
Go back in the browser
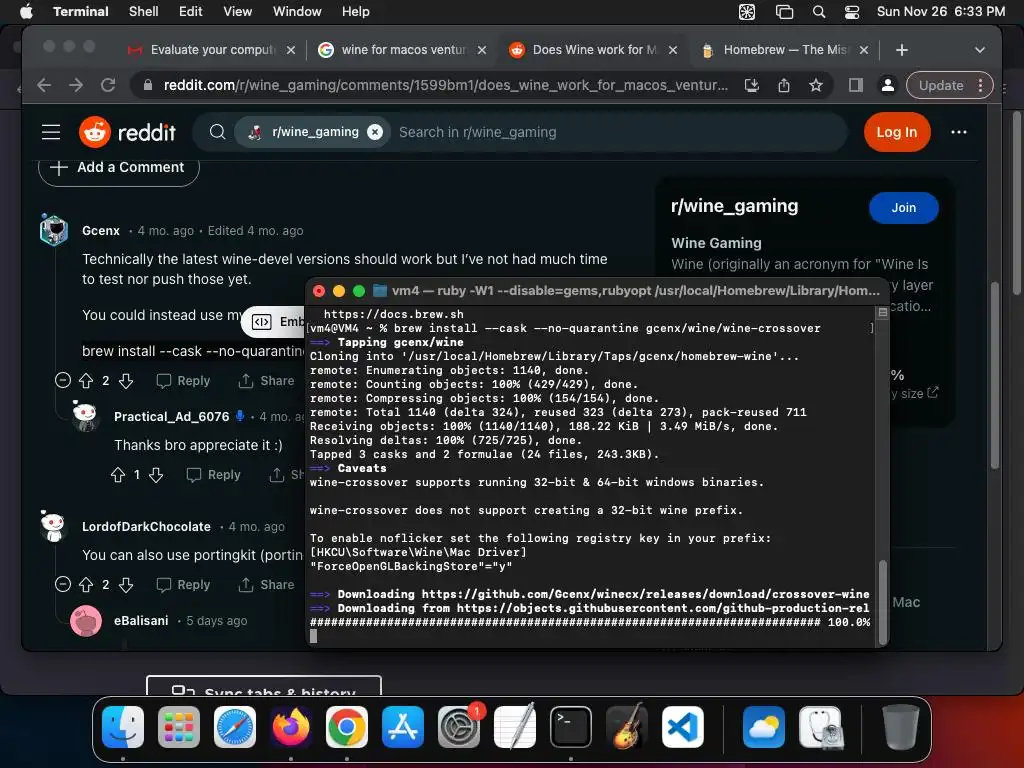click(44, 85)
